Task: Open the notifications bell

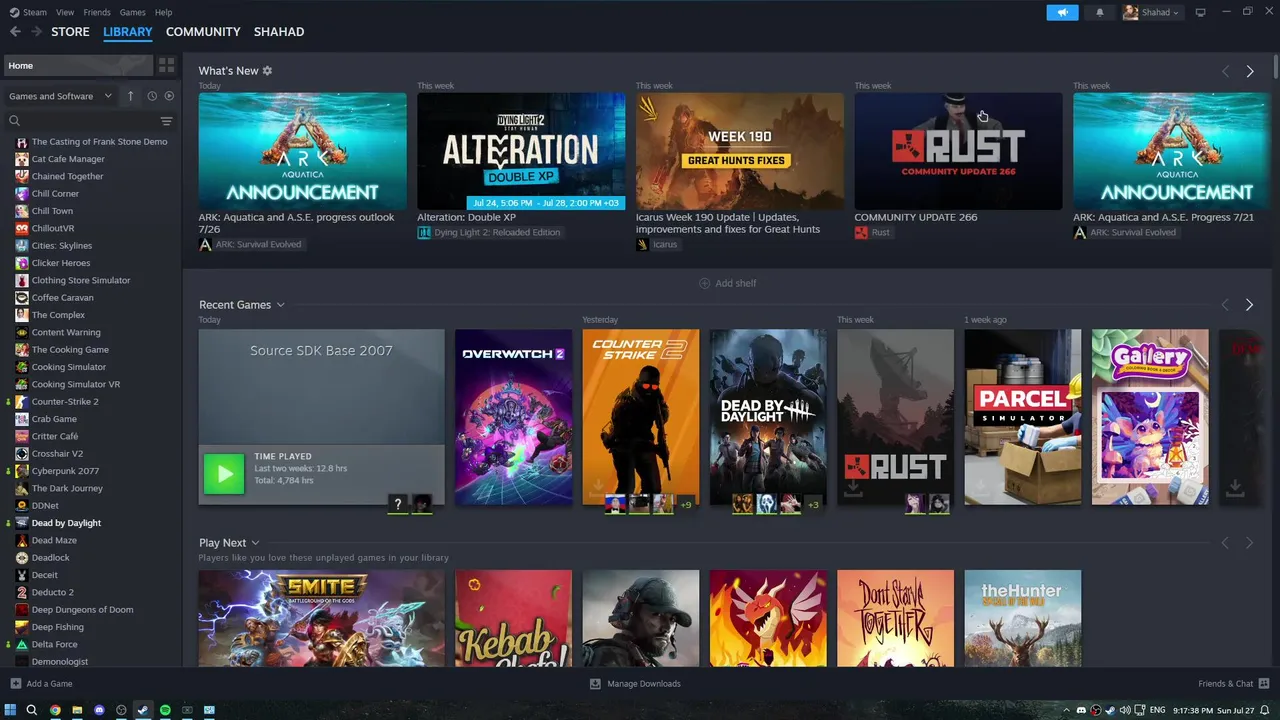Action: point(1100,12)
